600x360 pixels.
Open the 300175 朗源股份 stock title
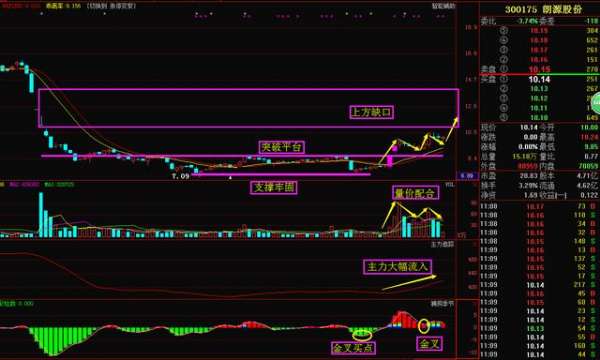543,10
